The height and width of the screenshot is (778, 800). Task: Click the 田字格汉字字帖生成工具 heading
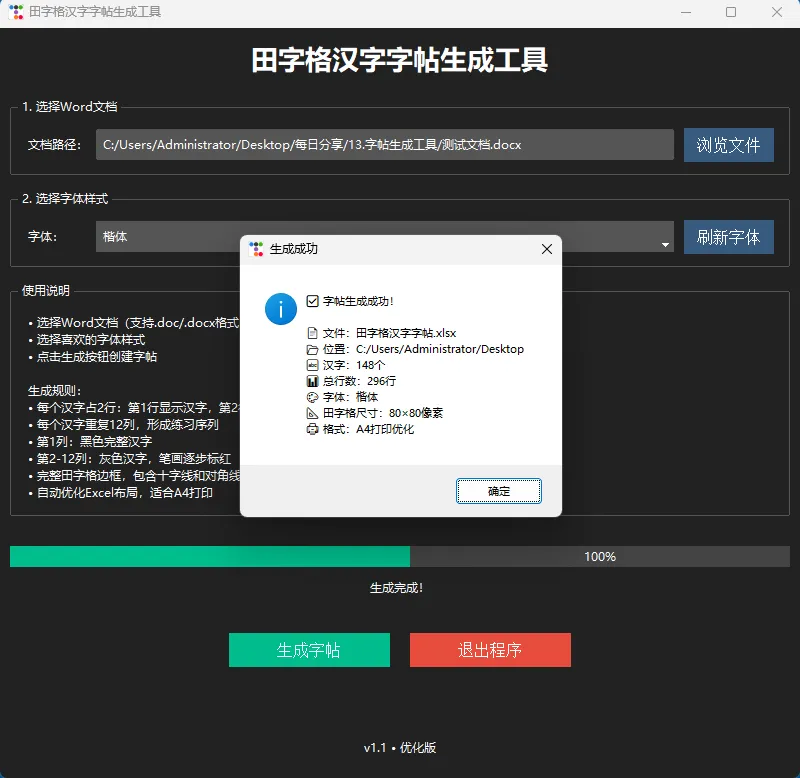(x=400, y=60)
